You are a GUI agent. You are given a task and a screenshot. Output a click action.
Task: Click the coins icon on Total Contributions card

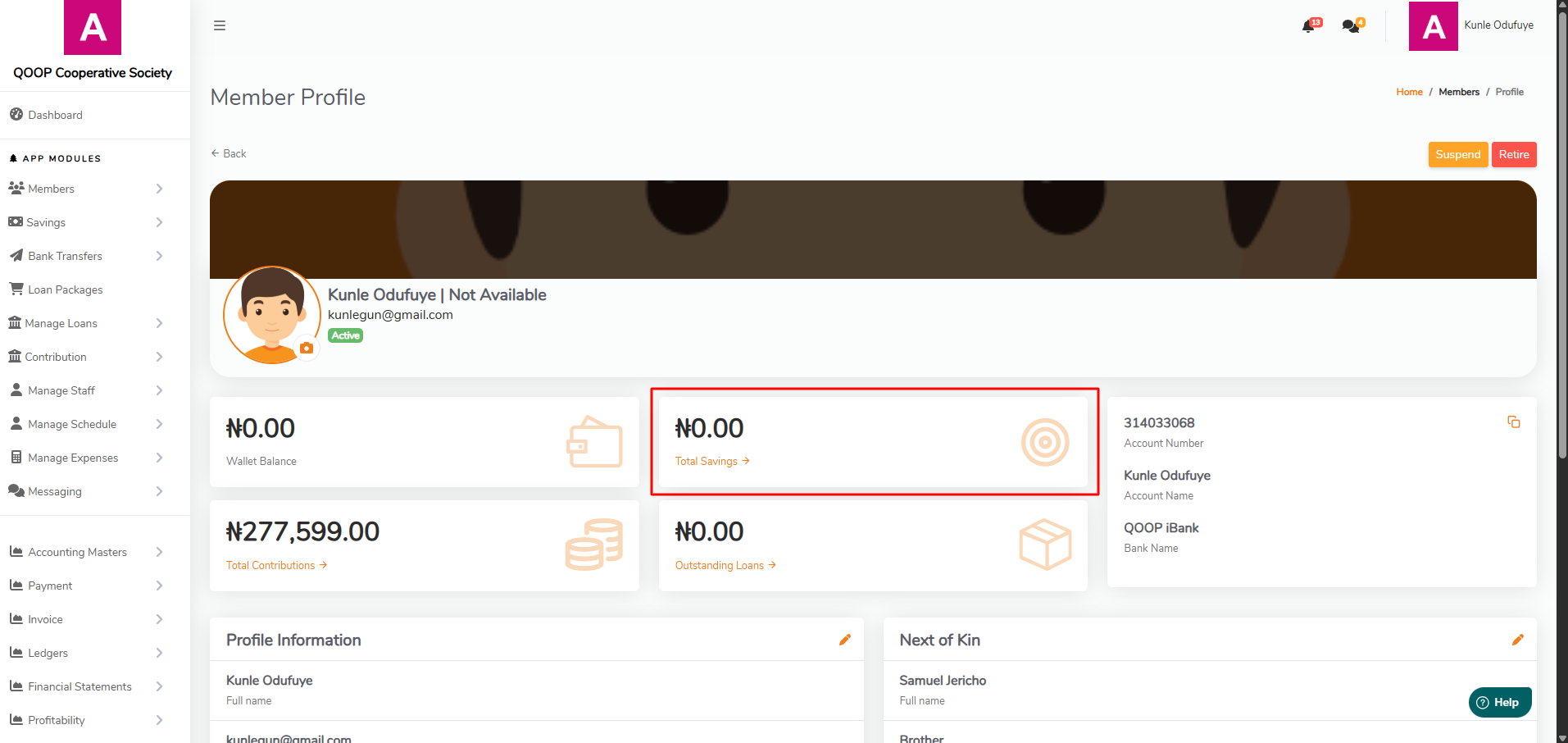click(594, 545)
